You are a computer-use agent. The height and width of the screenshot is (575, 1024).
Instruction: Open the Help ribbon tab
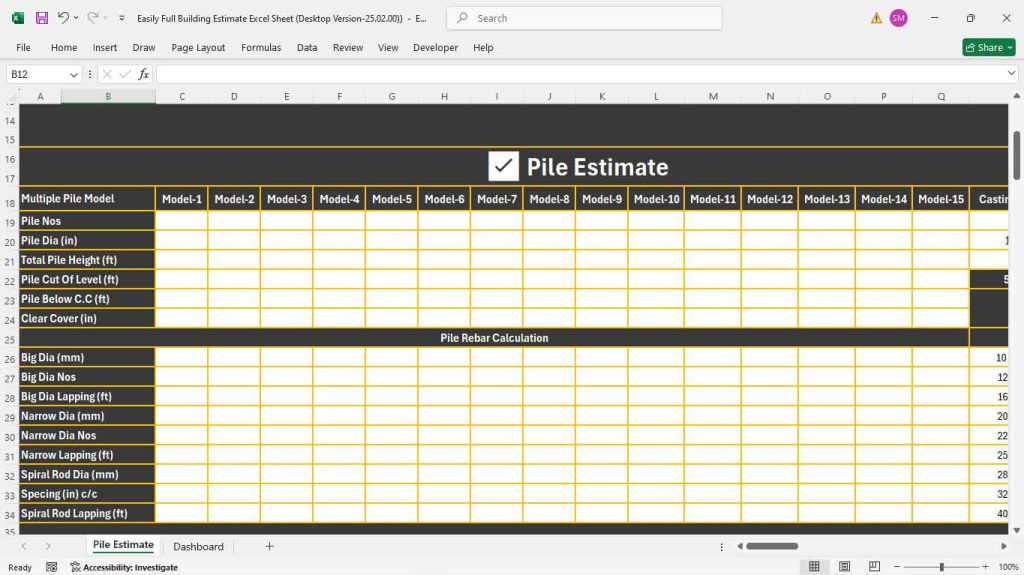coord(483,48)
